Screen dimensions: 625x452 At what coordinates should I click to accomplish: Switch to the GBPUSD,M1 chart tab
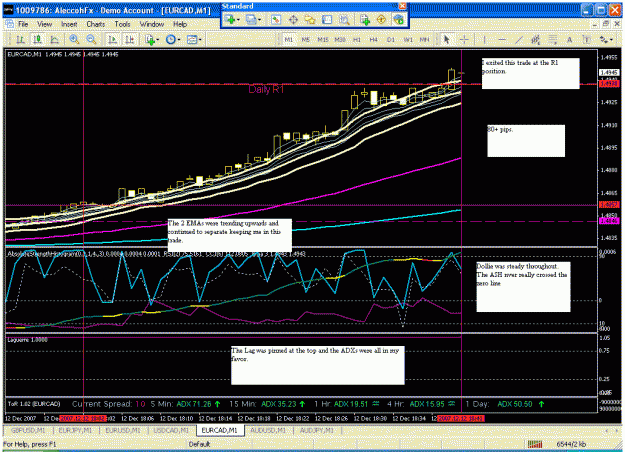click(28, 430)
